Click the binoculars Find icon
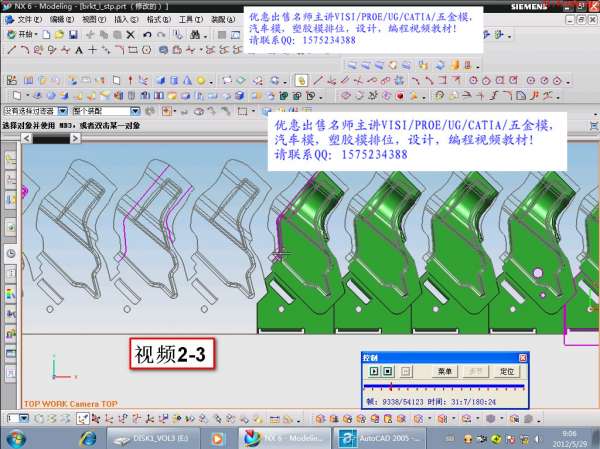Image resolution: width=600 pixels, height=449 pixels. (x=195, y=35)
